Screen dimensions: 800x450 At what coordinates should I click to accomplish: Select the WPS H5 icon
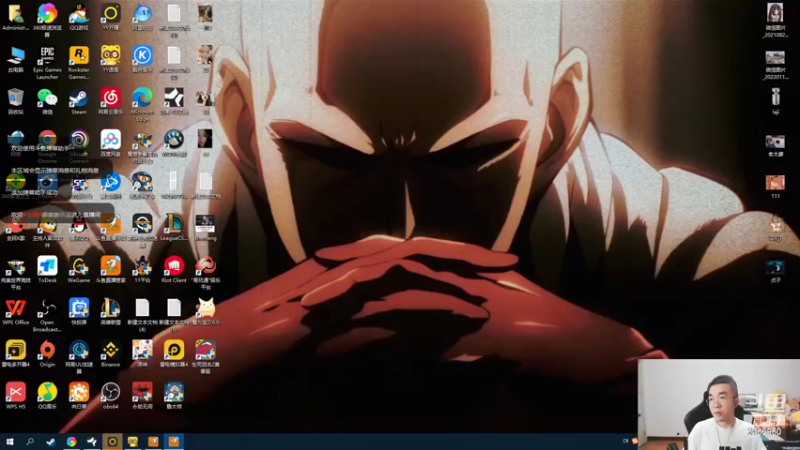coord(15,396)
